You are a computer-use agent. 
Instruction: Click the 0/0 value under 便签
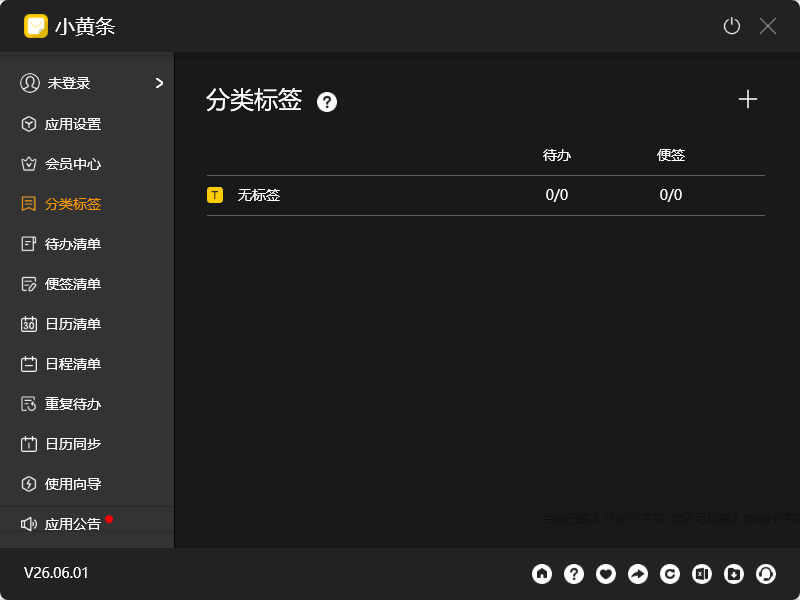670,195
